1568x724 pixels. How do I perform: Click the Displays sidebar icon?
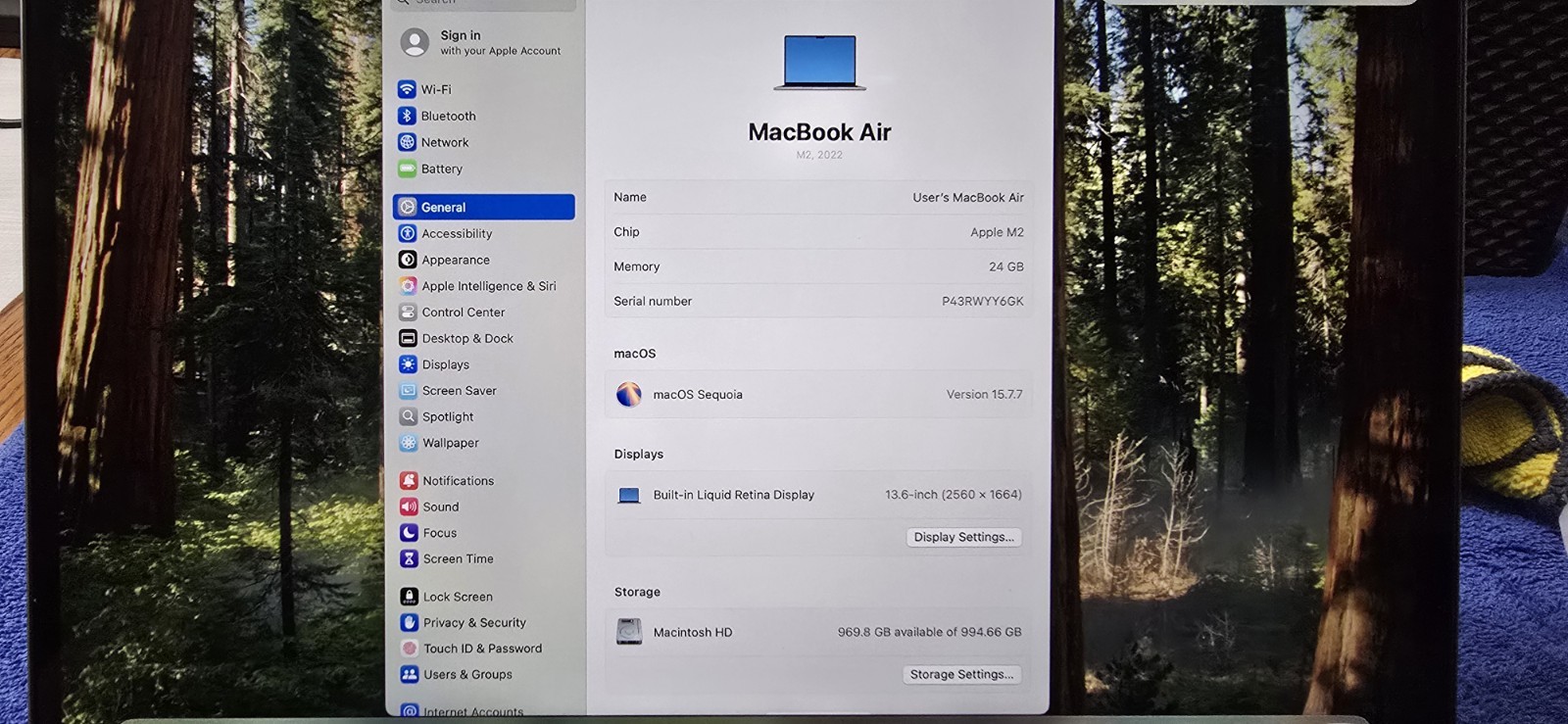(409, 364)
